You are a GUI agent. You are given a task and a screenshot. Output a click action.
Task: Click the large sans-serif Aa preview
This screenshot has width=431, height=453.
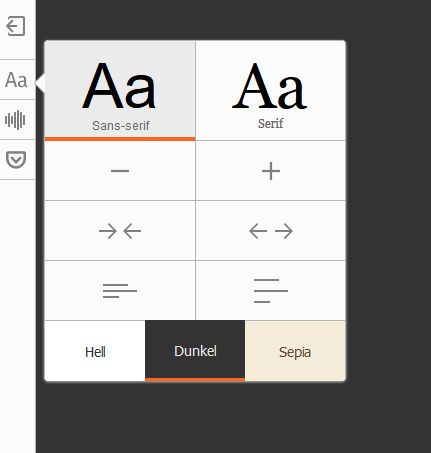click(x=119, y=86)
